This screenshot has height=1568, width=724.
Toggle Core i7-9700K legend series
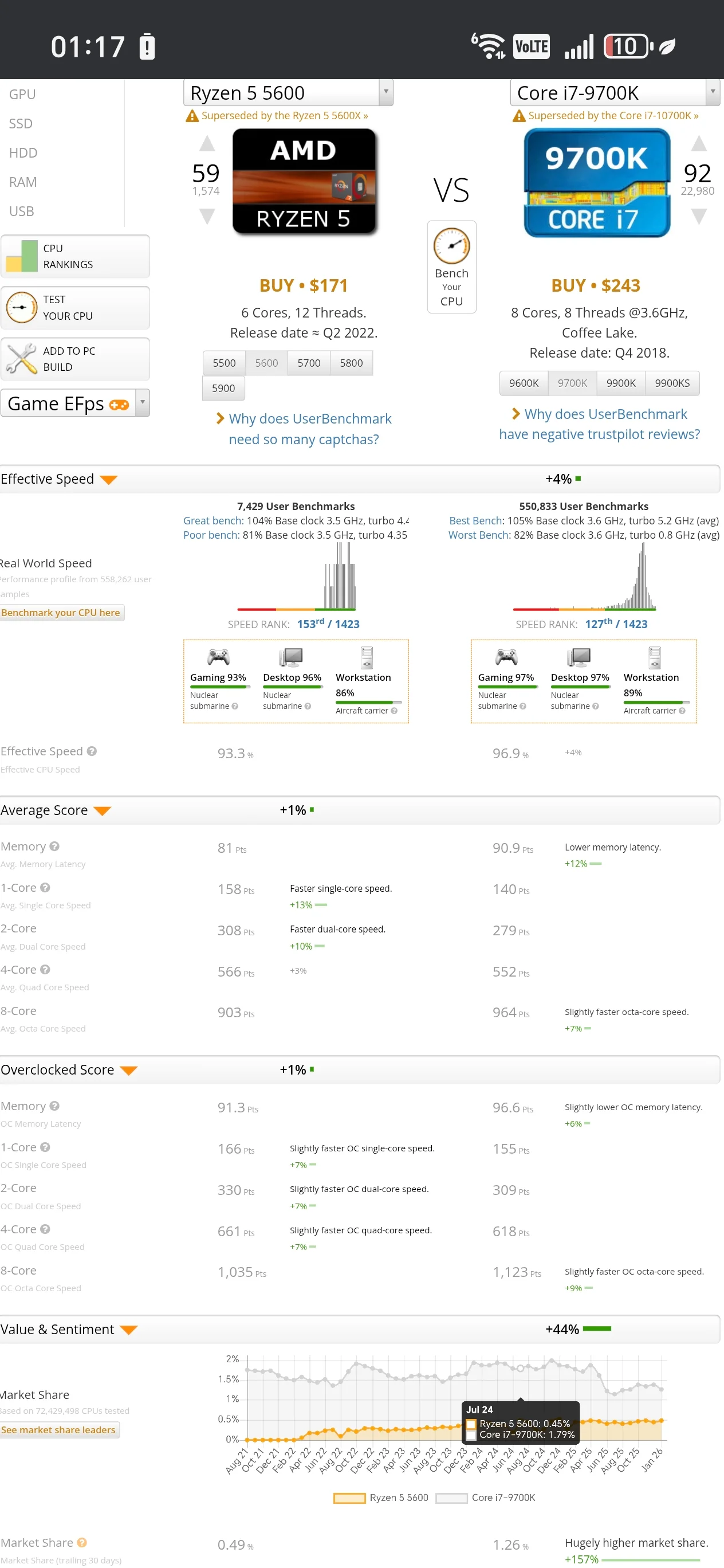click(x=451, y=1498)
